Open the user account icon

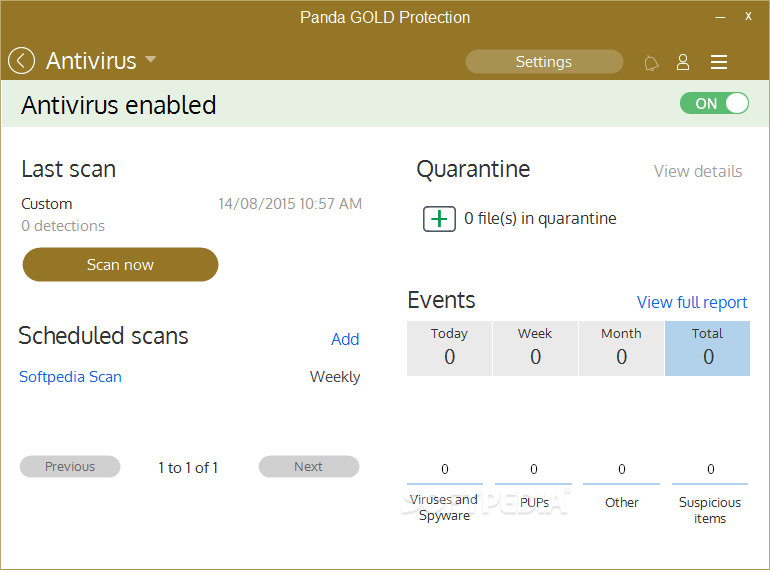click(x=683, y=62)
